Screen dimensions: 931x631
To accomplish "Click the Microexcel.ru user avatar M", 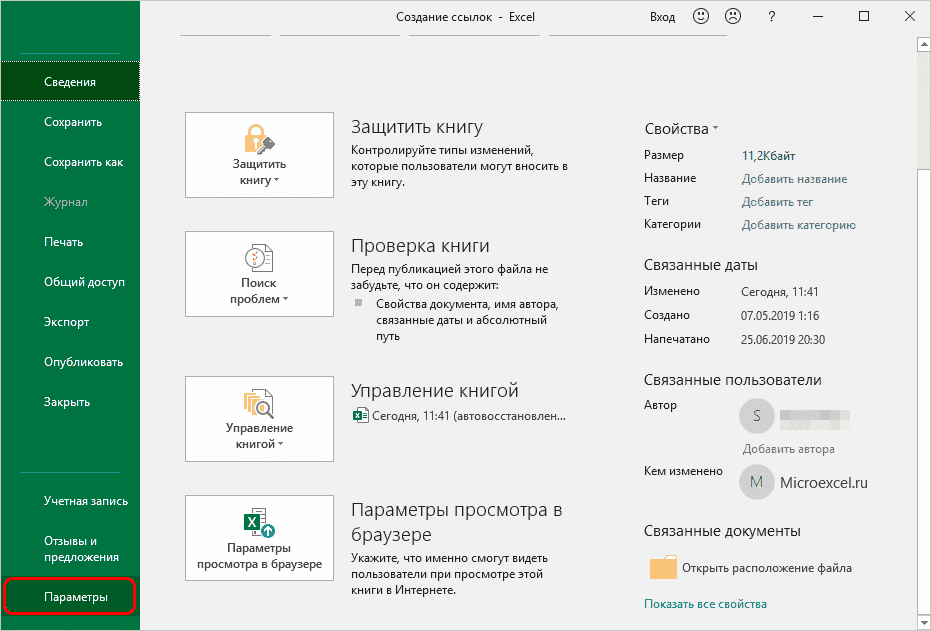I will [x=756, y=482].
